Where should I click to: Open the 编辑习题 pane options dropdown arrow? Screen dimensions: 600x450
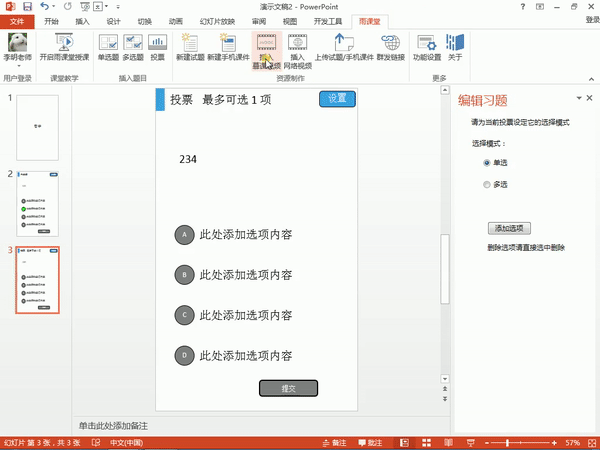click(x=579, y=98)
